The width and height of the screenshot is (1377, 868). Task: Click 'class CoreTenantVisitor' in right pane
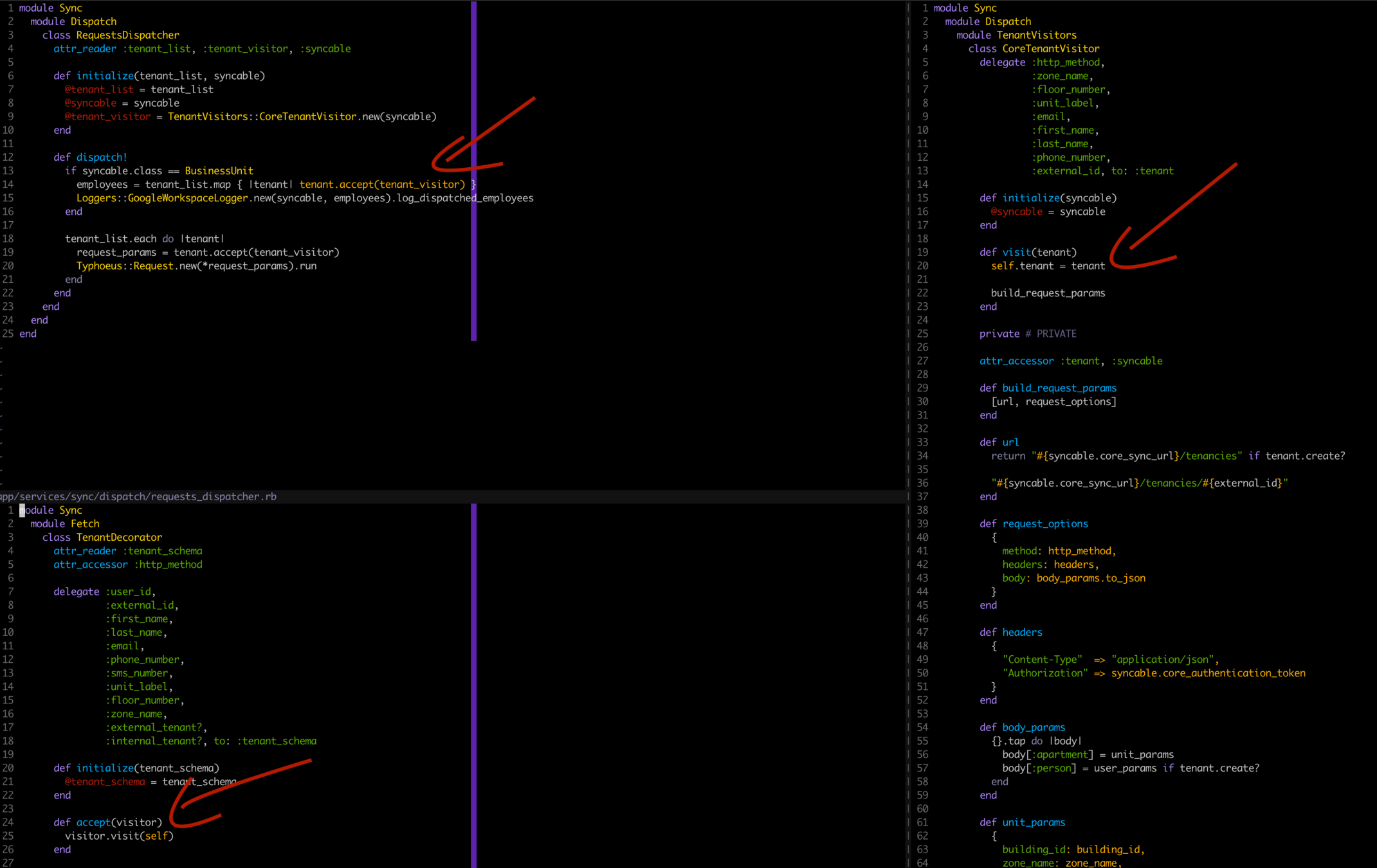tap(1034, 48)
